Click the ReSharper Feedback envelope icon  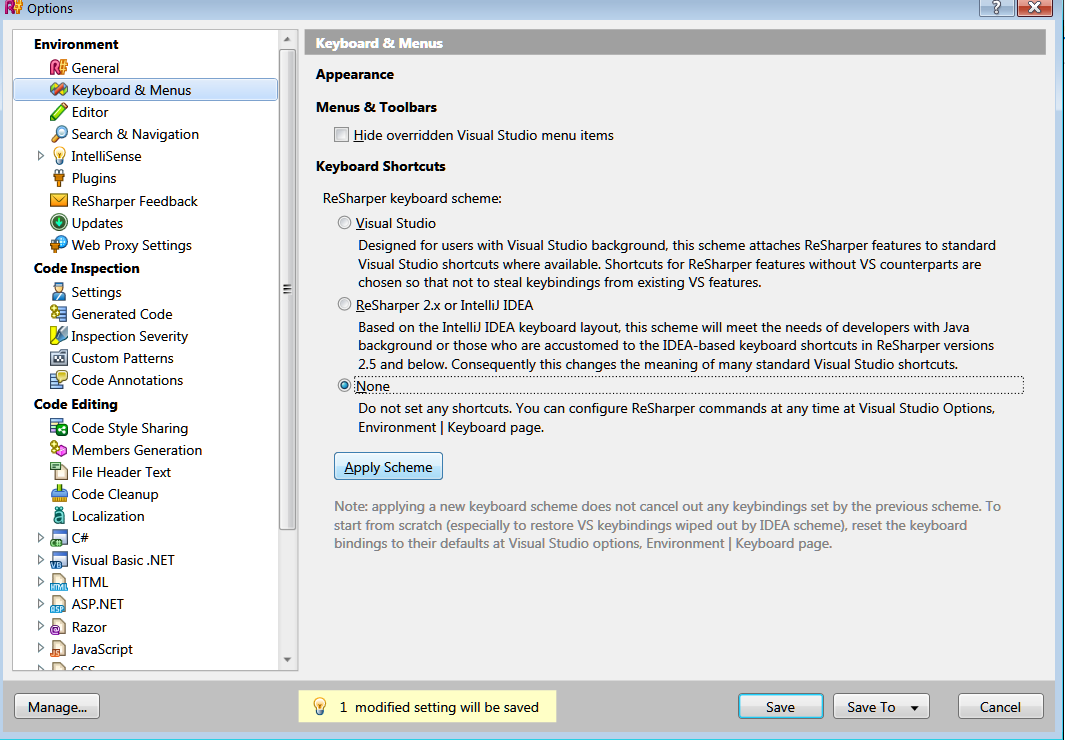click(59, 200)
